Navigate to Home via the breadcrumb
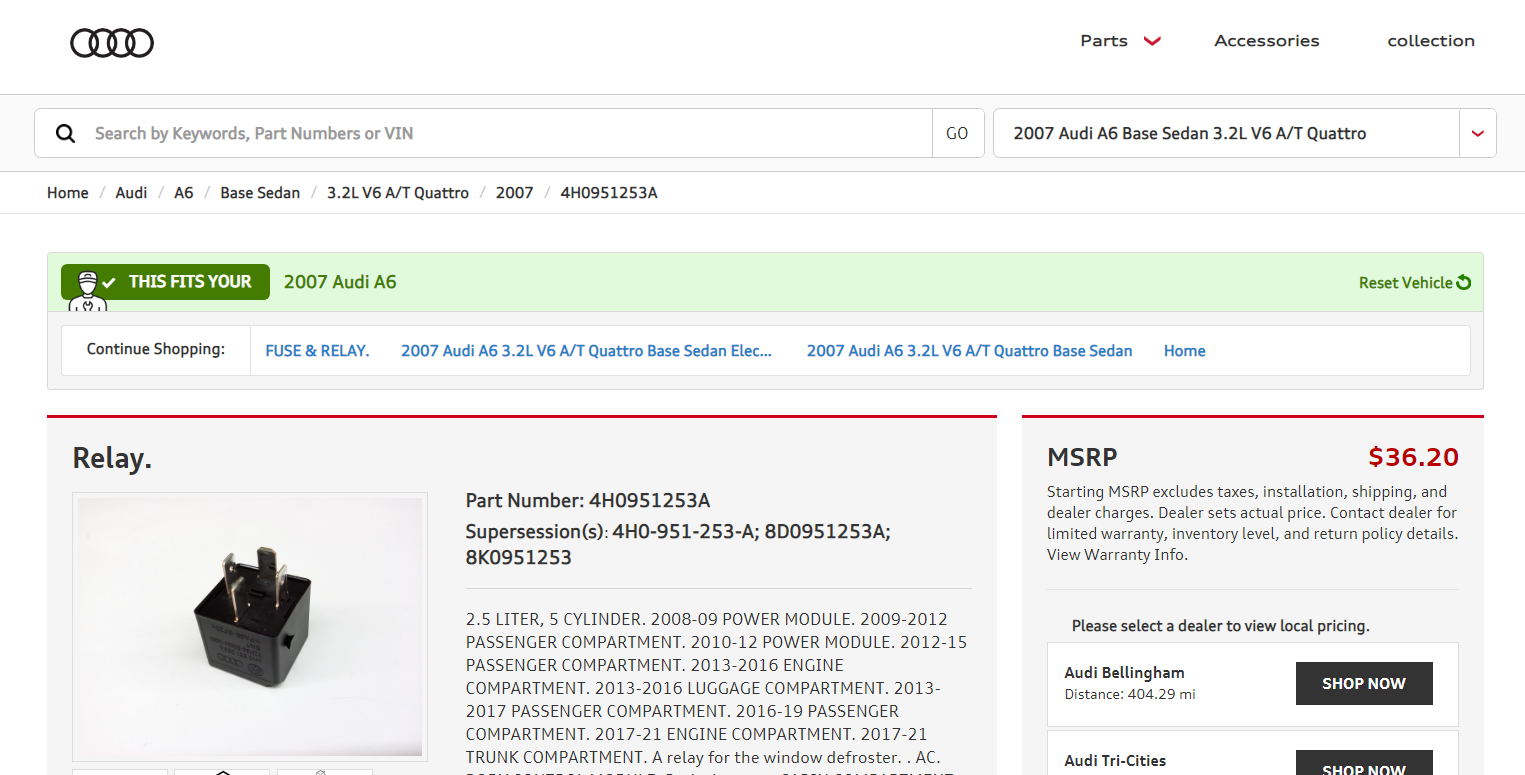The width and height of the screenshot is (1525, 775). click(x=67, y=192)
